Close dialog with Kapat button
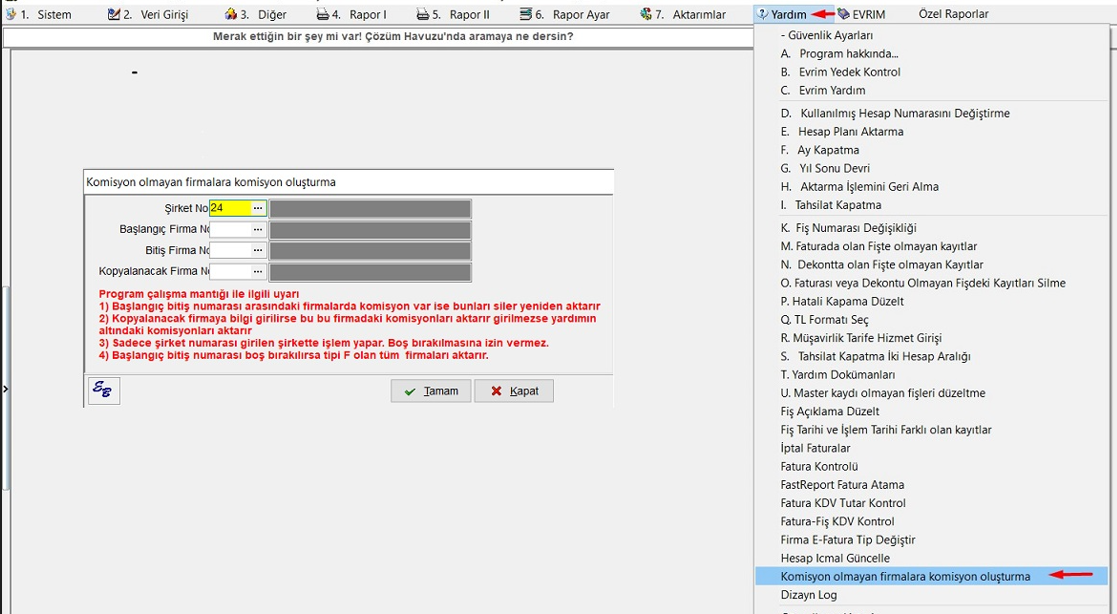1117x614 pixels. pyautogui.click(x=514, y=391)
